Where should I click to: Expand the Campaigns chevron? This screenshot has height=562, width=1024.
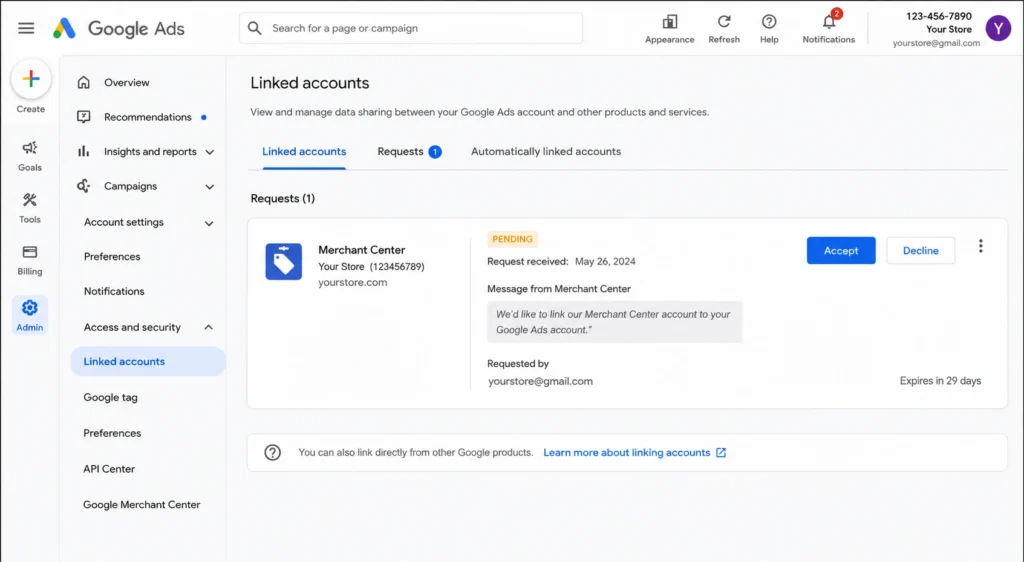[x=210, y=187]
